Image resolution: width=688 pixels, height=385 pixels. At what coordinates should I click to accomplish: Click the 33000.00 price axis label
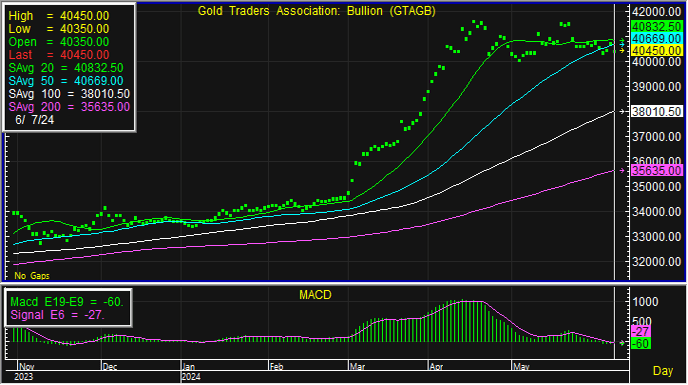pos(656,237)
